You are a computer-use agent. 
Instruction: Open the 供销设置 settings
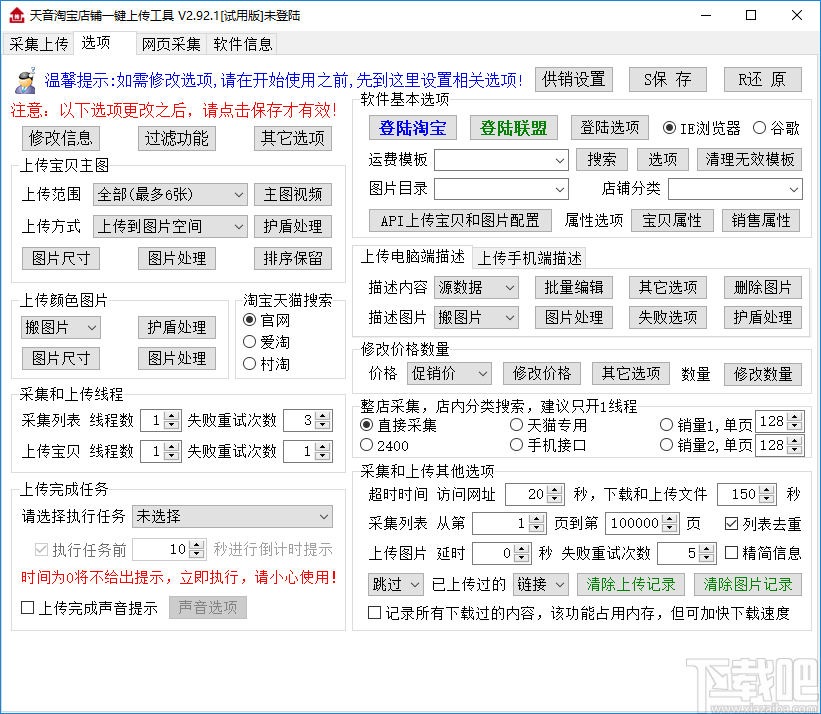pos(572,79)
